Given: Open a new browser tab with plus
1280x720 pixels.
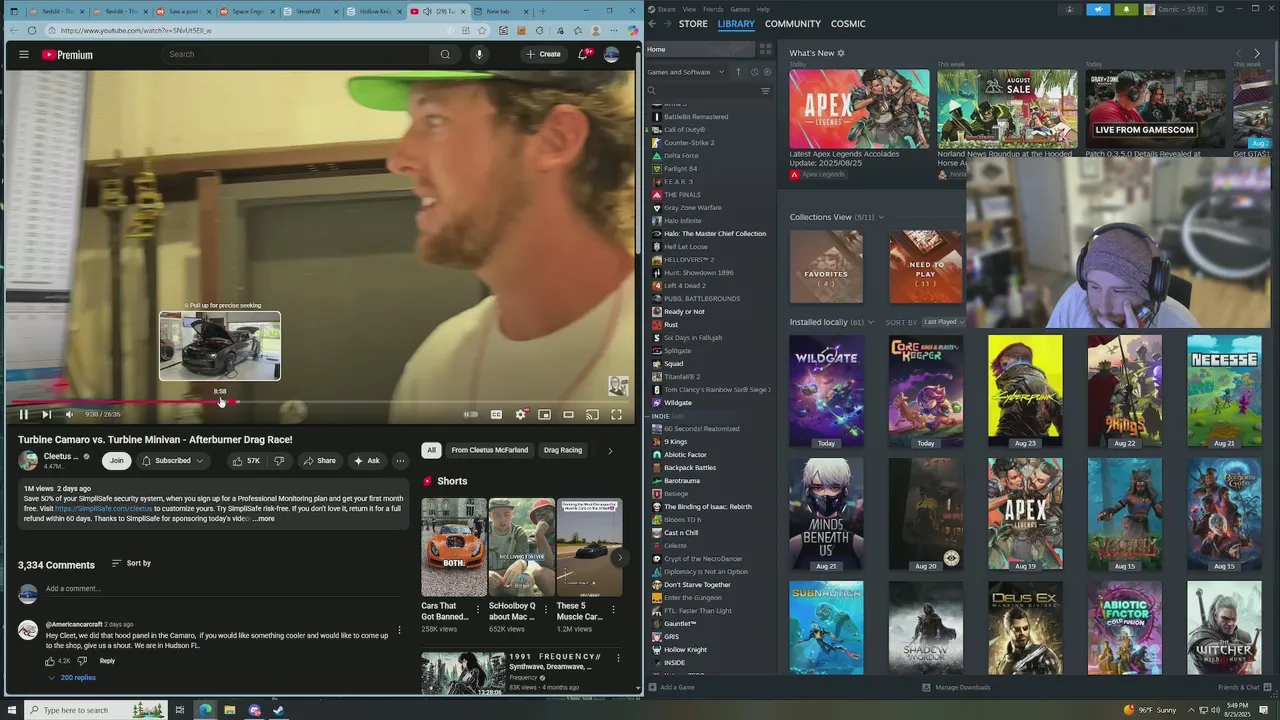Looking at the screenshot, I should coord(541,11).
